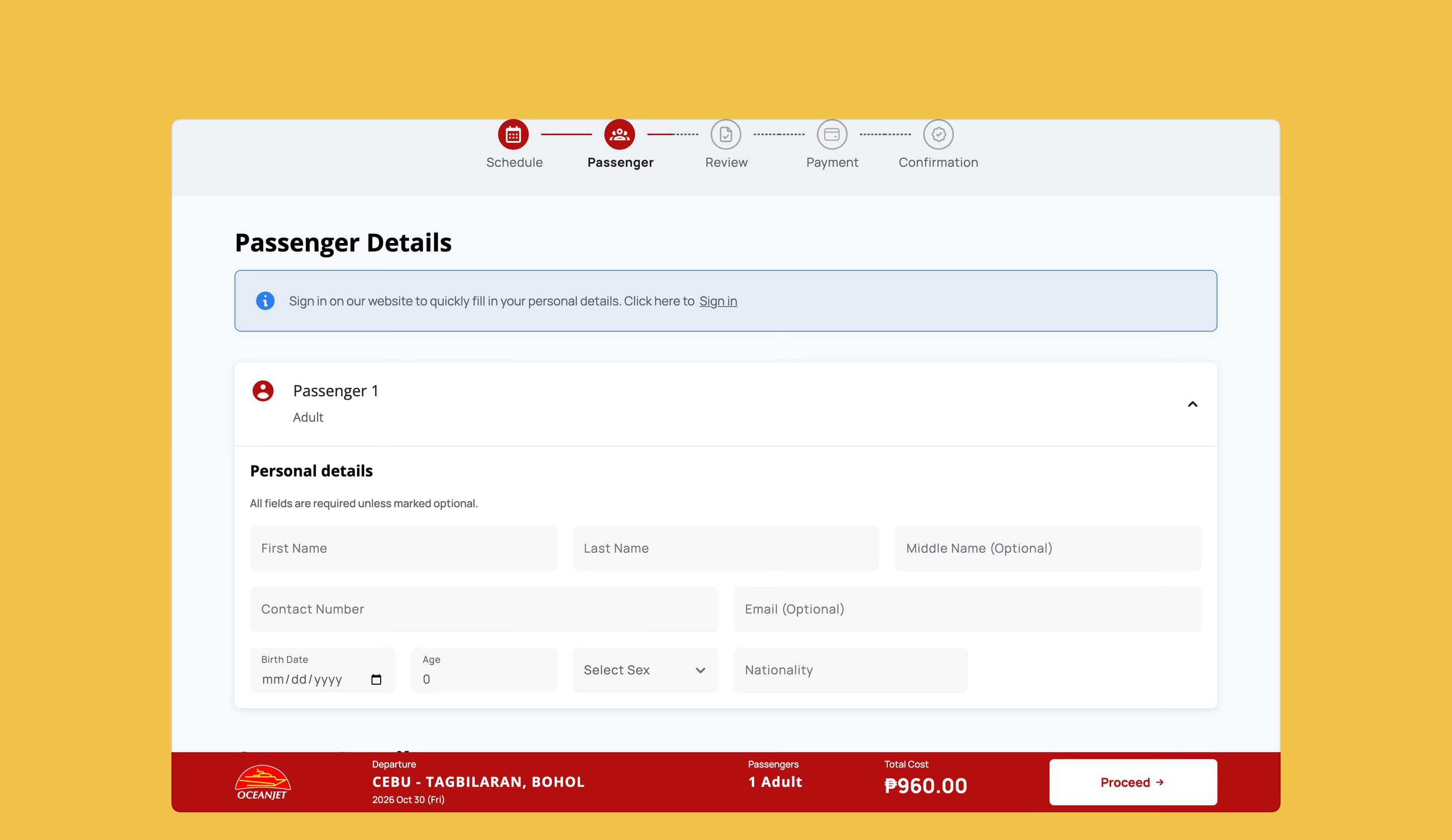The width and height of the screenshot is (1452, 840).
Task: Click the Personal details heading
Action: click(311, 471)
